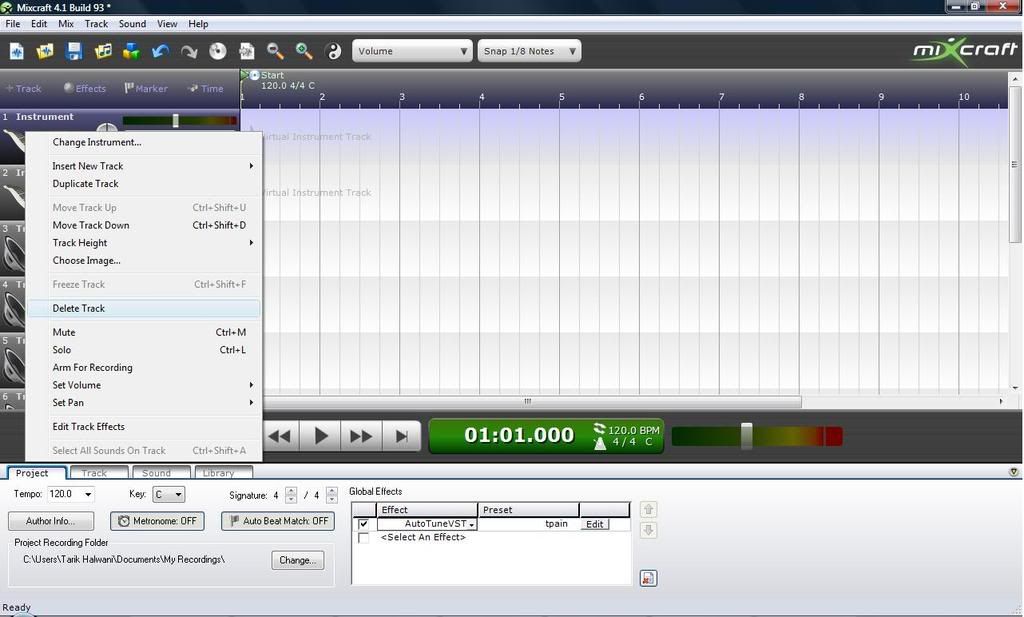Click the gray Redo arrow icon
The width and height of the screenshot is (1024, 617).
189,51
